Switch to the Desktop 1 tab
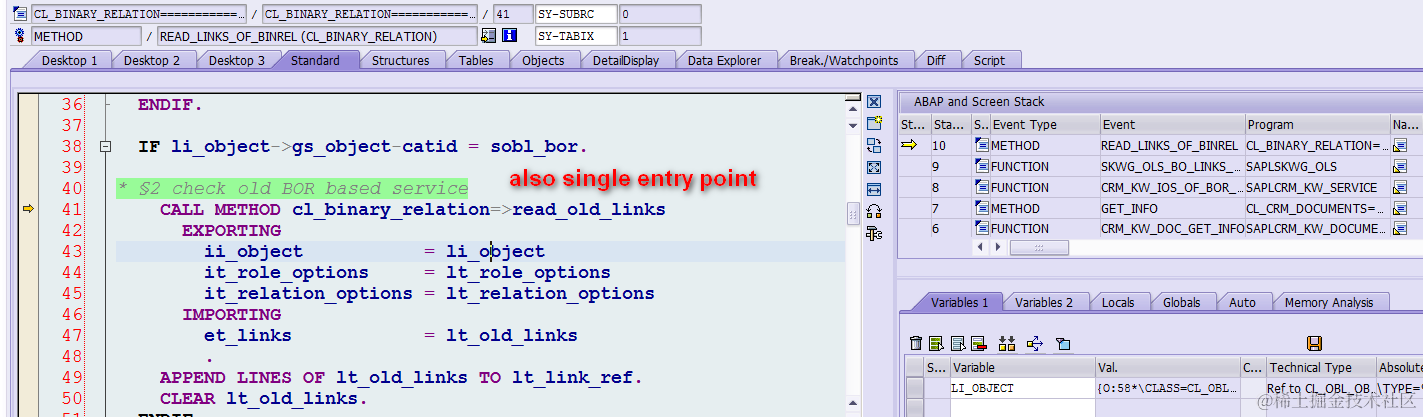Screen dimensions: 1423x417 [69, 60]
